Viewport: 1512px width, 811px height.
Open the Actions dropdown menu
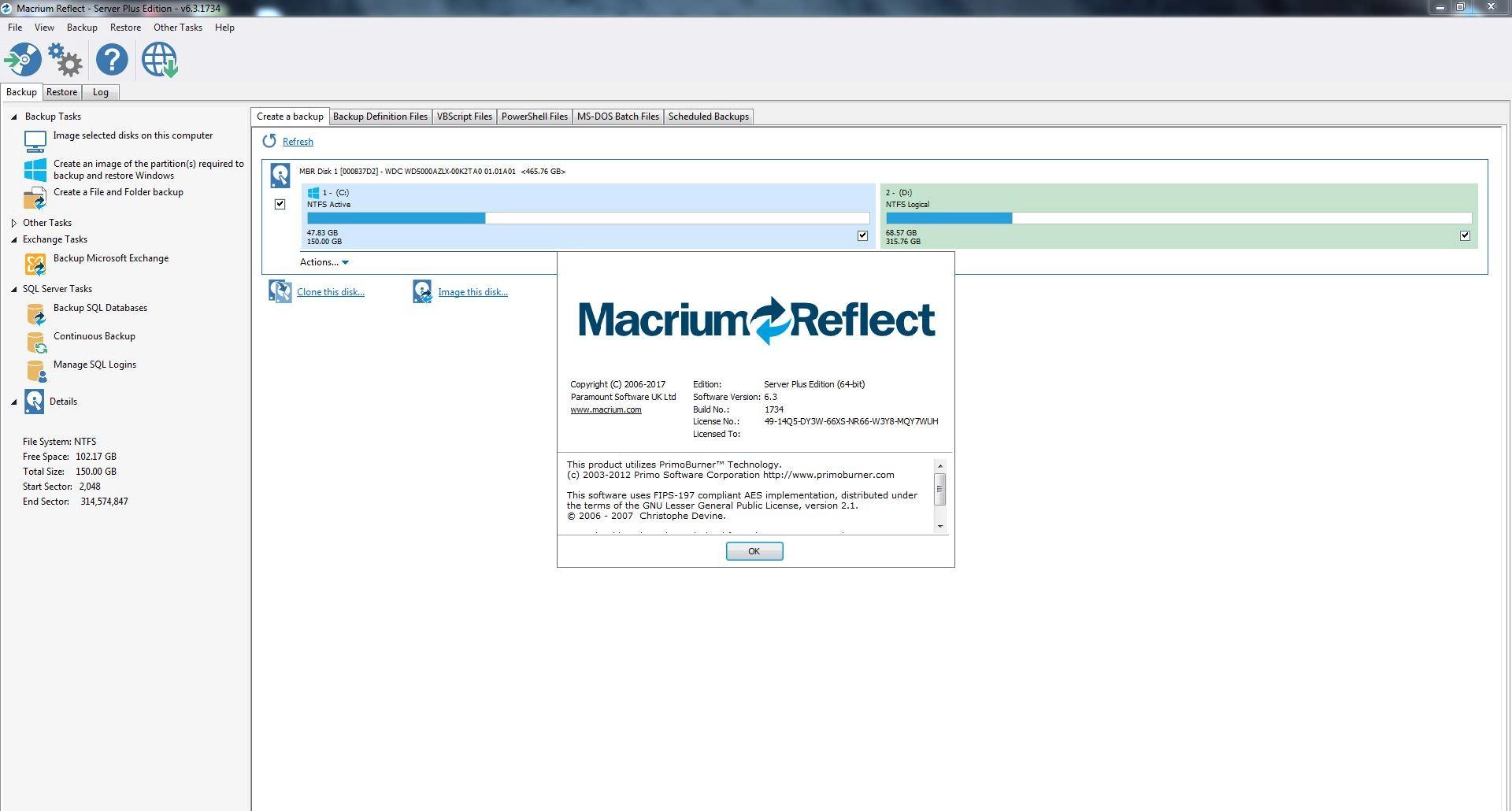[324, 262]
